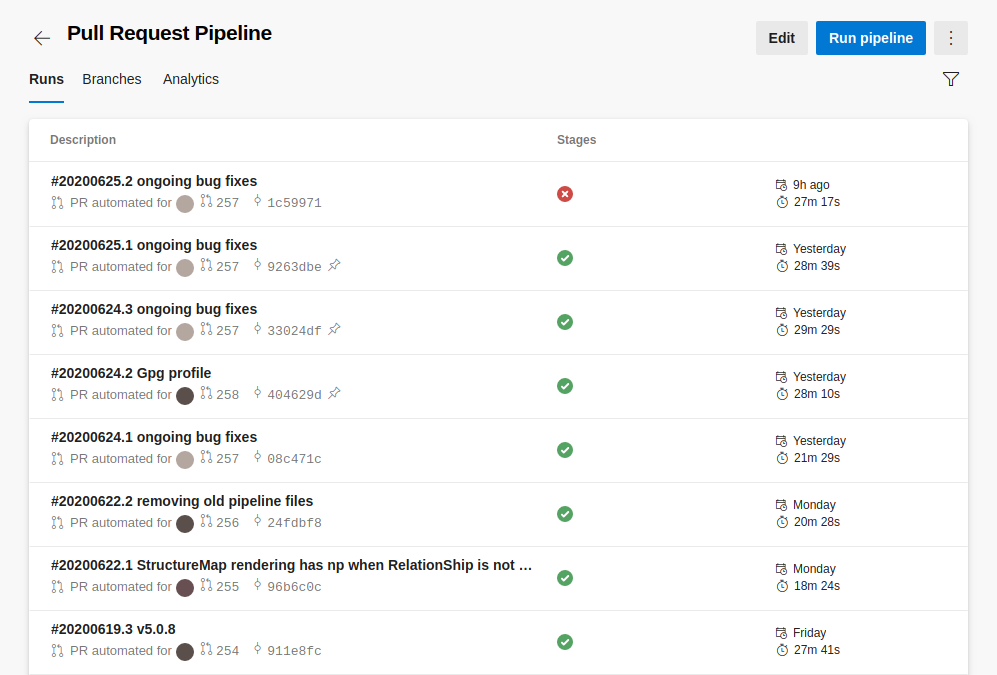
Task: Click the dark avatar in Gpg profile row
Action: 185,396
